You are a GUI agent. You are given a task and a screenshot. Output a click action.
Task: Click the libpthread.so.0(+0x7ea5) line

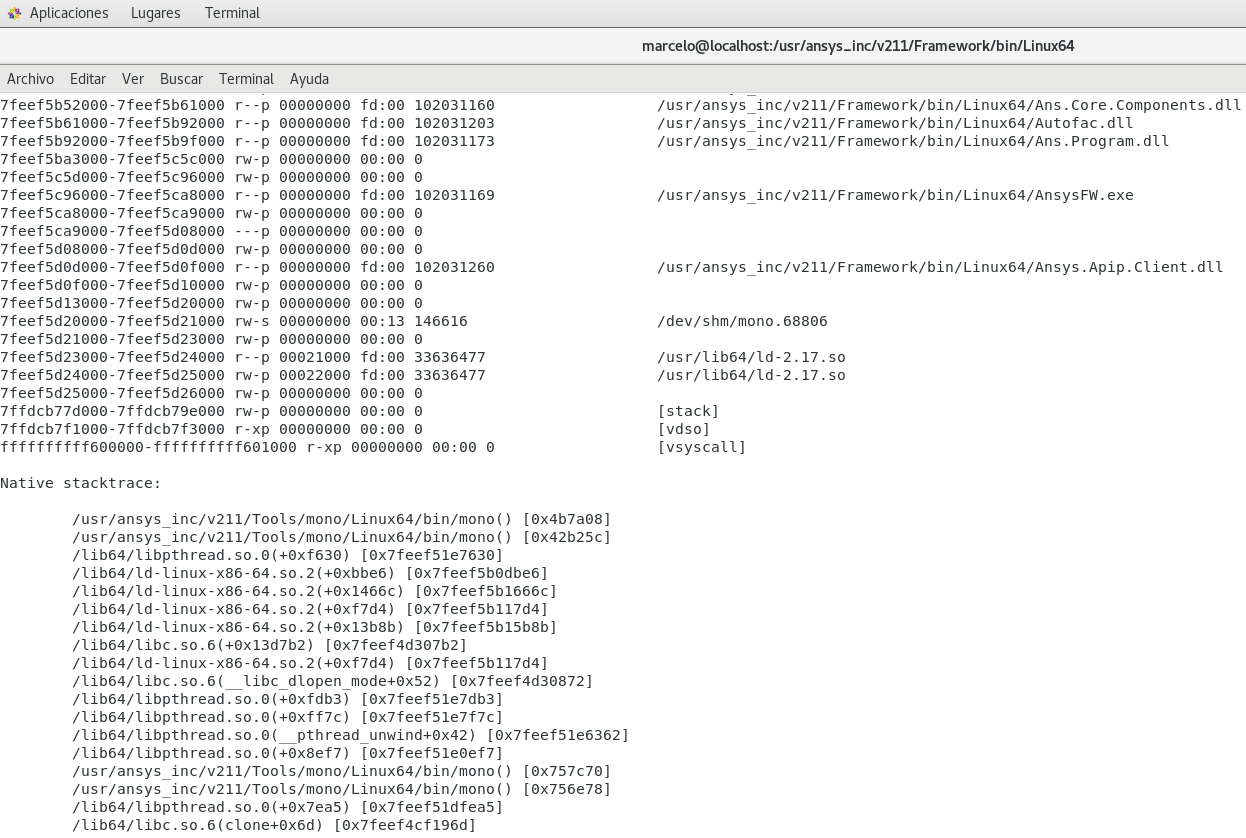(x=288, y=807)
